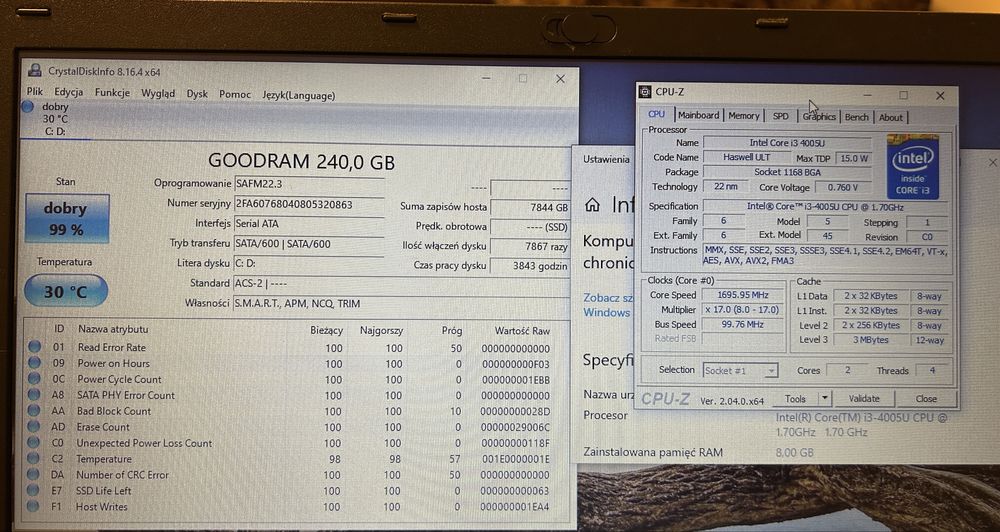1000x532 pixels.
Task: Switch to the SPD tab in CPU-Z
Action: coord(781,117)
